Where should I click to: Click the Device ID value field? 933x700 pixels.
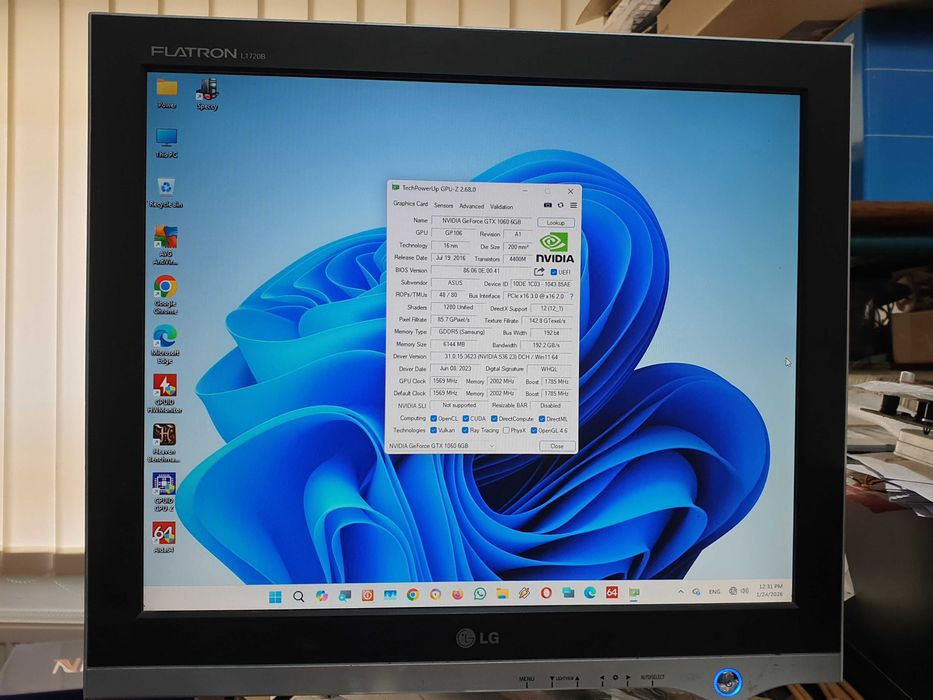pyautogui.click(x=541, y=284)
